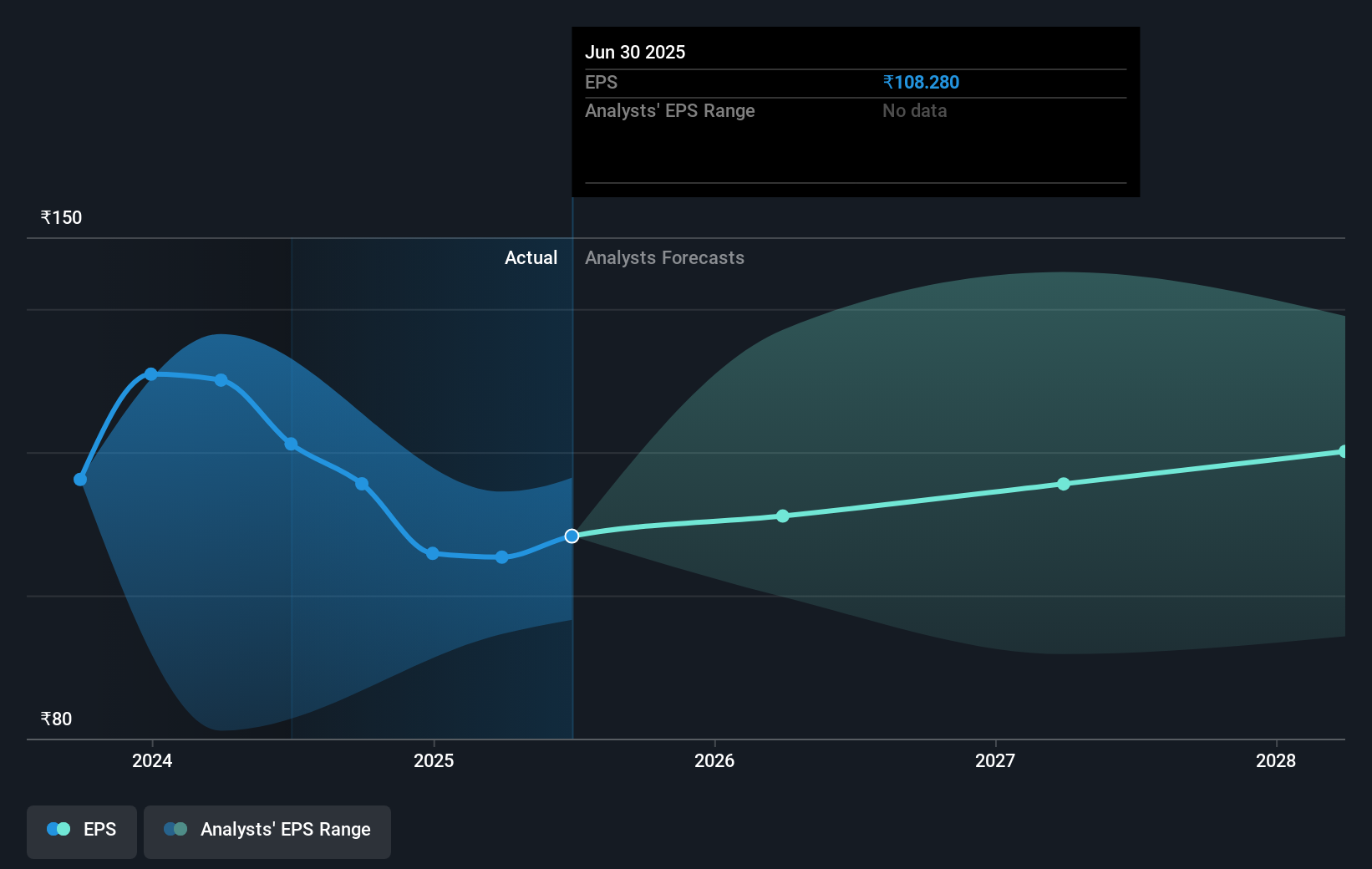The width and height of the screenshot is (1372, 869).
Task: Select the 2024 peak EPS marker
Action: click(x=151, y=374)
